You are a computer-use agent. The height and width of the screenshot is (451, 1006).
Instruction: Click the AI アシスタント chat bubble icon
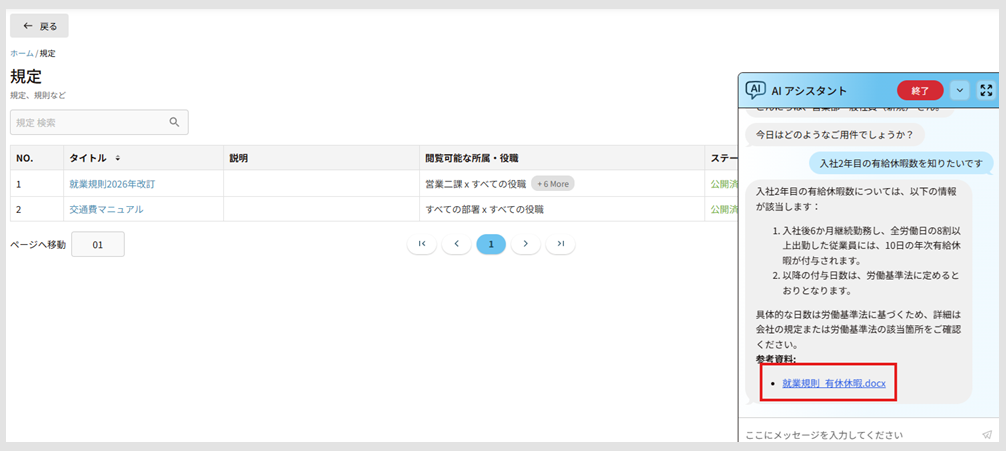point(756,90)
